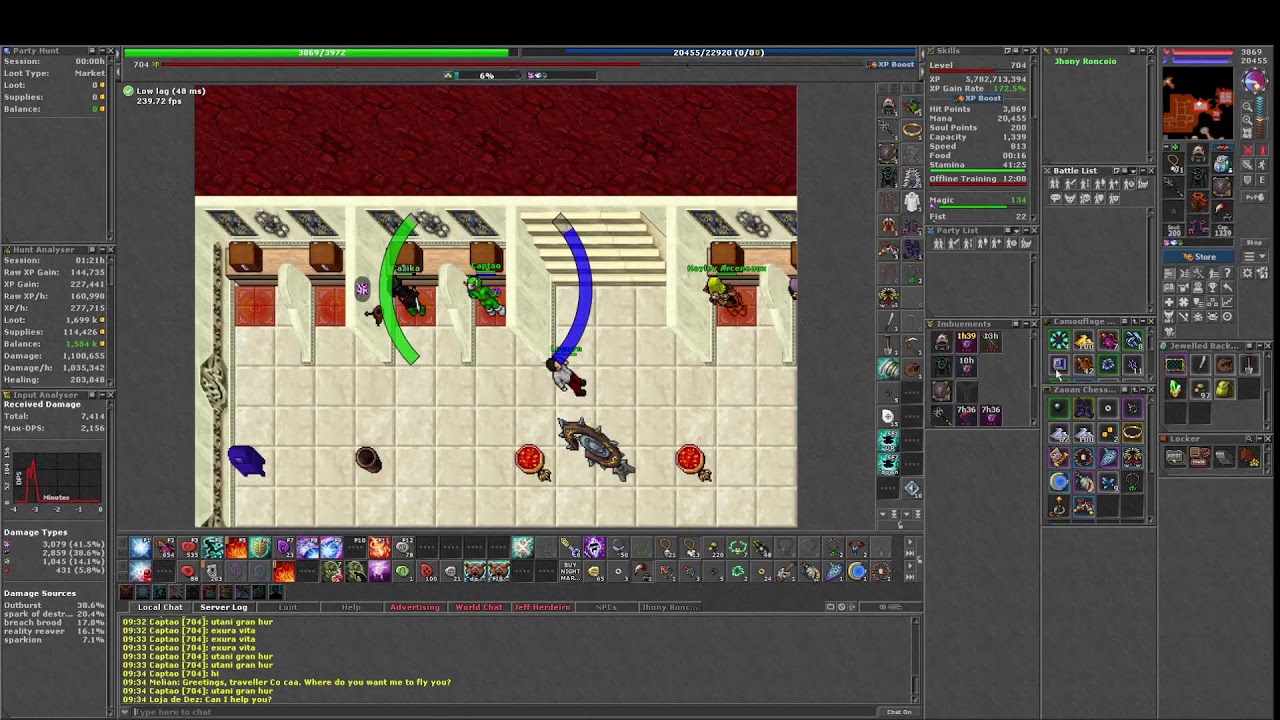Click the 10h imbuement slot
Viewport: 1280px width, 720px height.
tap(967, 367)
